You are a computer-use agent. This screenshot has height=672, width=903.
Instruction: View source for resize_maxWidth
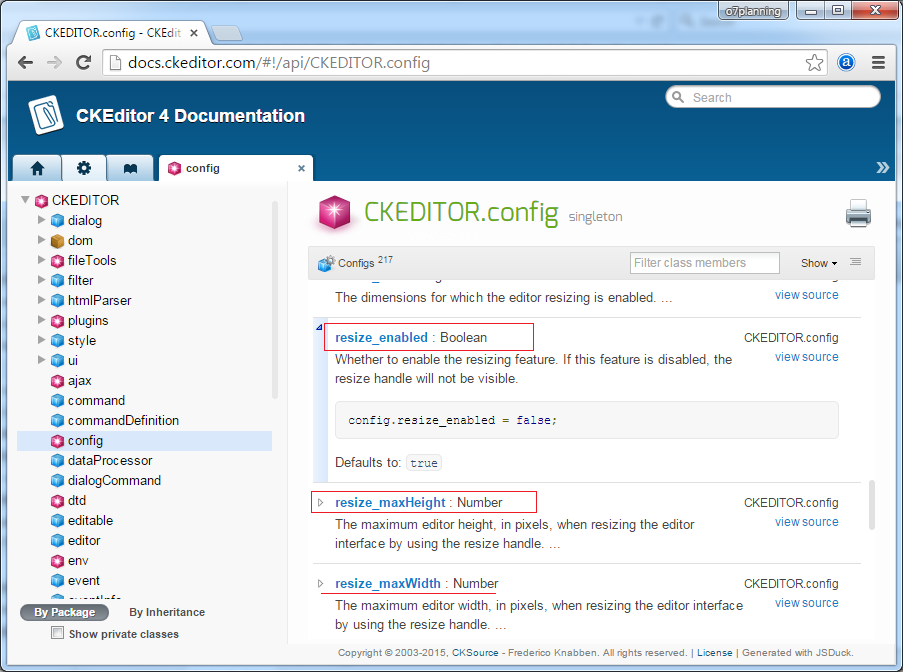pyautogui.click(x=806, y=603)
